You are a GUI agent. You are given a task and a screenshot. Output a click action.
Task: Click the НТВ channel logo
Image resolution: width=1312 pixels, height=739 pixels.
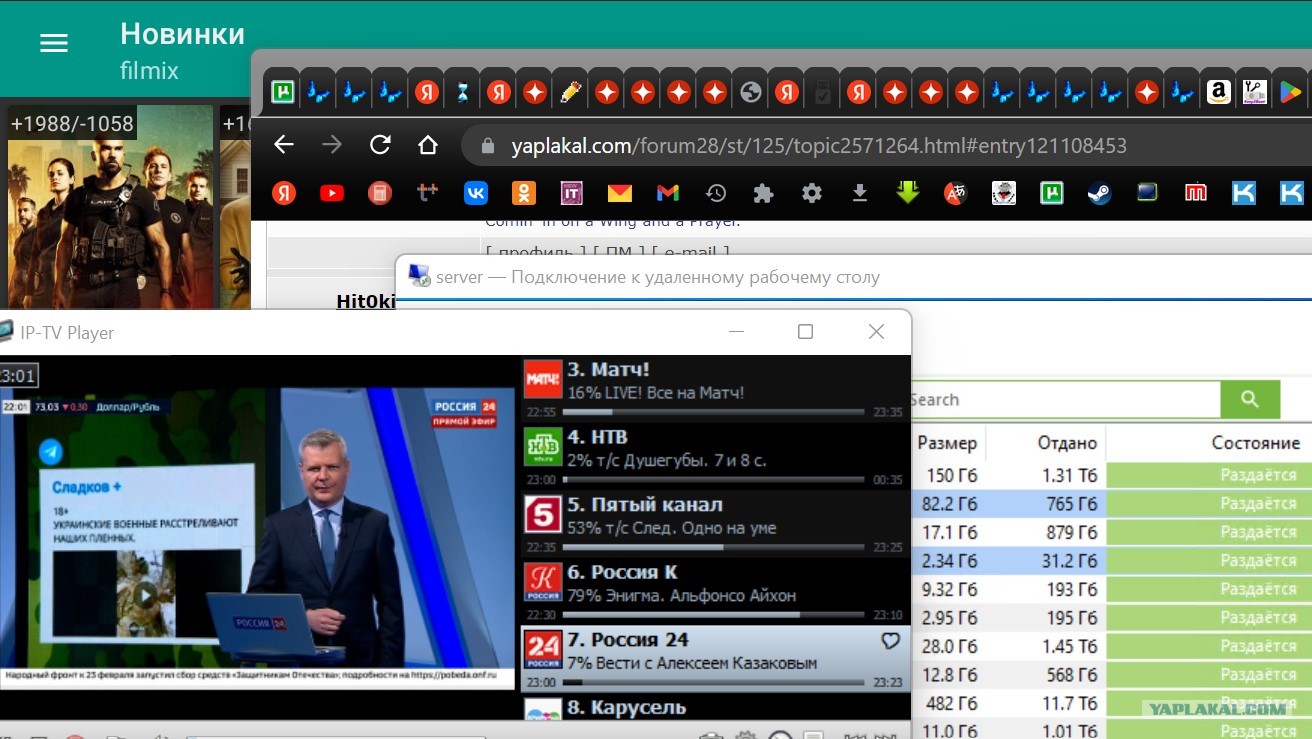click(x=543, y=447)
